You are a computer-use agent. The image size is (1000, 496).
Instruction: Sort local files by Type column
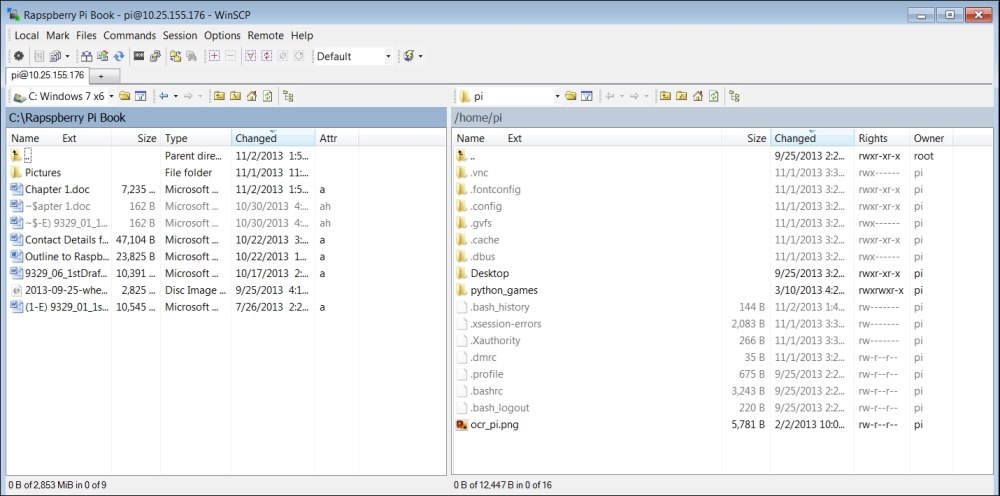(x=195, y=138)
